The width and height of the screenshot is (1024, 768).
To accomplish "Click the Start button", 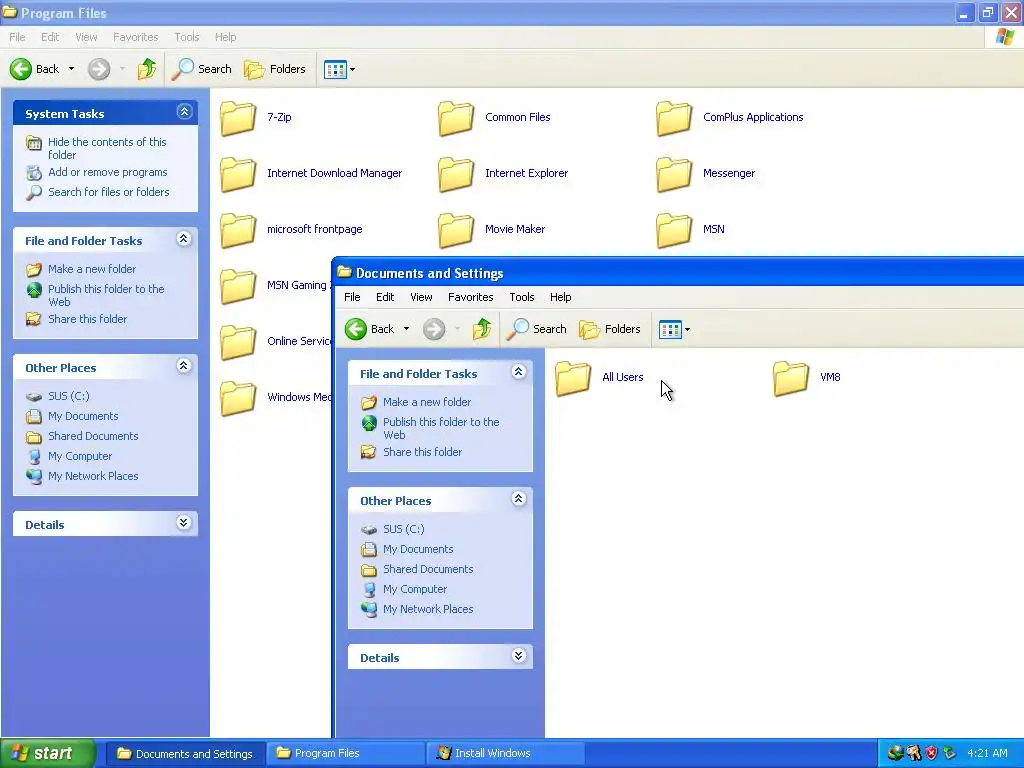I will 46,754.
